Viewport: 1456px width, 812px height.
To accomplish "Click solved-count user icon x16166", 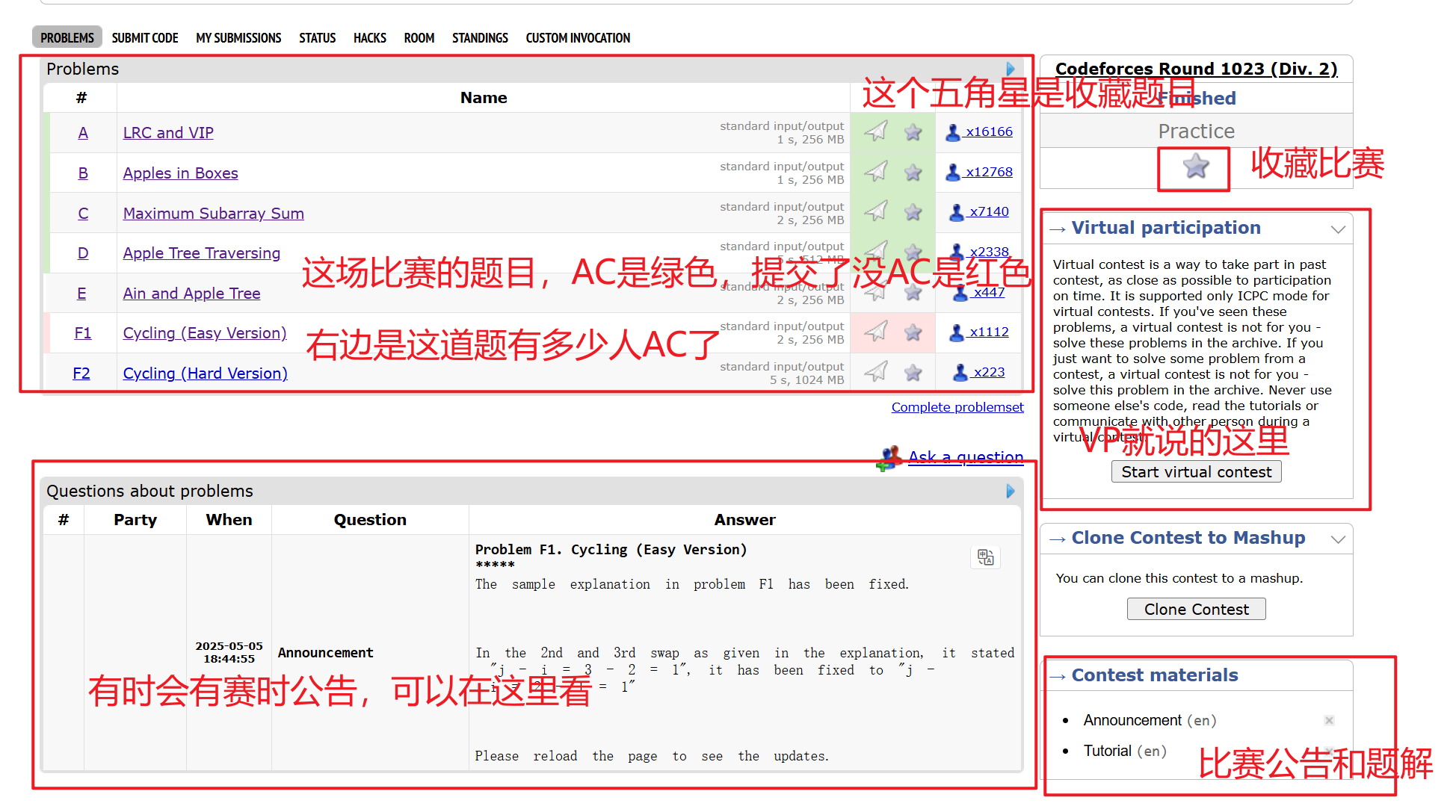I will coord(953,132).
